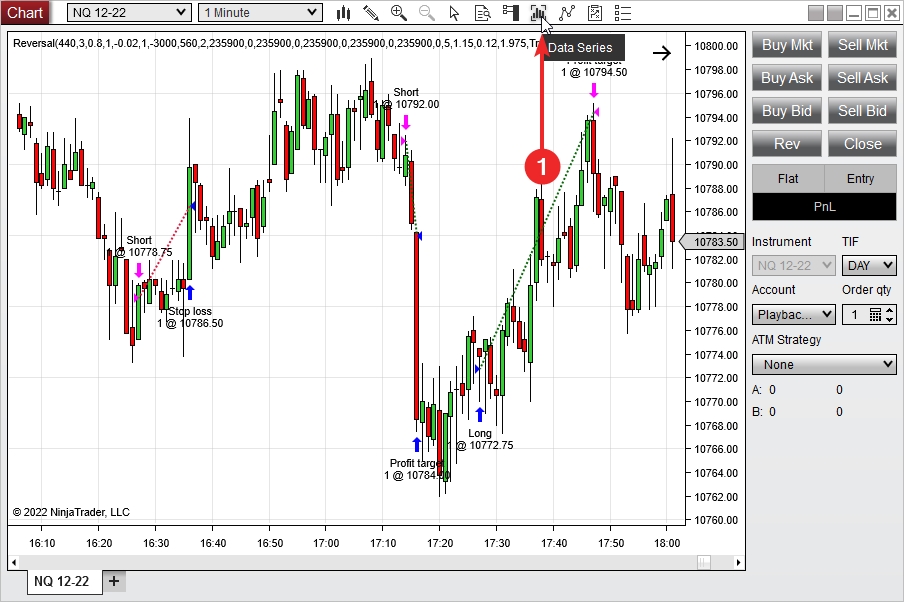Screen dimensions: 904x602
Task: Open the bar type chart style icon
Action: [344, 13]
